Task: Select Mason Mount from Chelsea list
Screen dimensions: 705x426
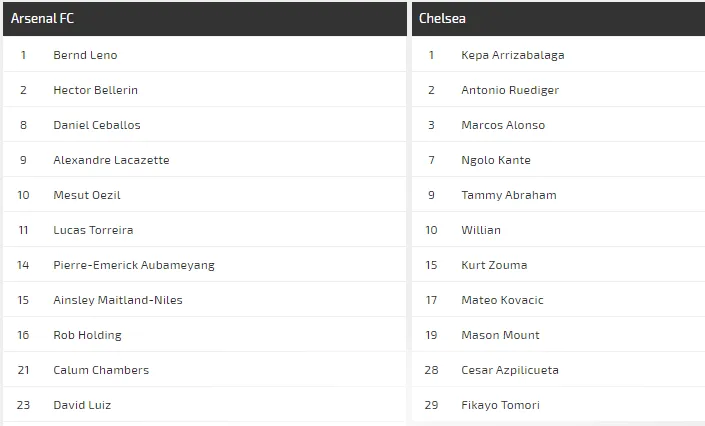Action: point(500,335)
